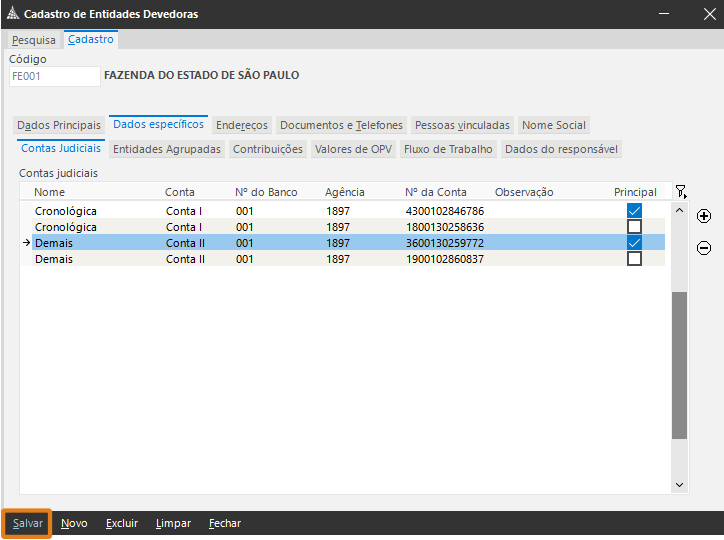Click the Novo button
The height and width of the screenshot is (540, 724).
click(74, 523)
